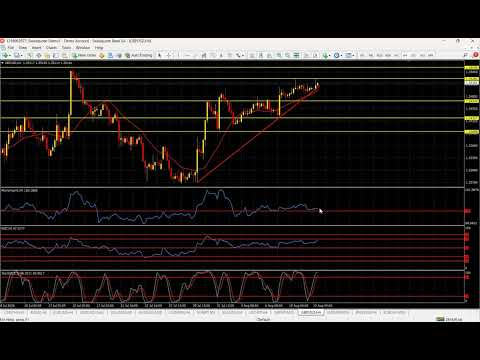Open the Window menu
The image size is (480, 360).
(83, 48)
